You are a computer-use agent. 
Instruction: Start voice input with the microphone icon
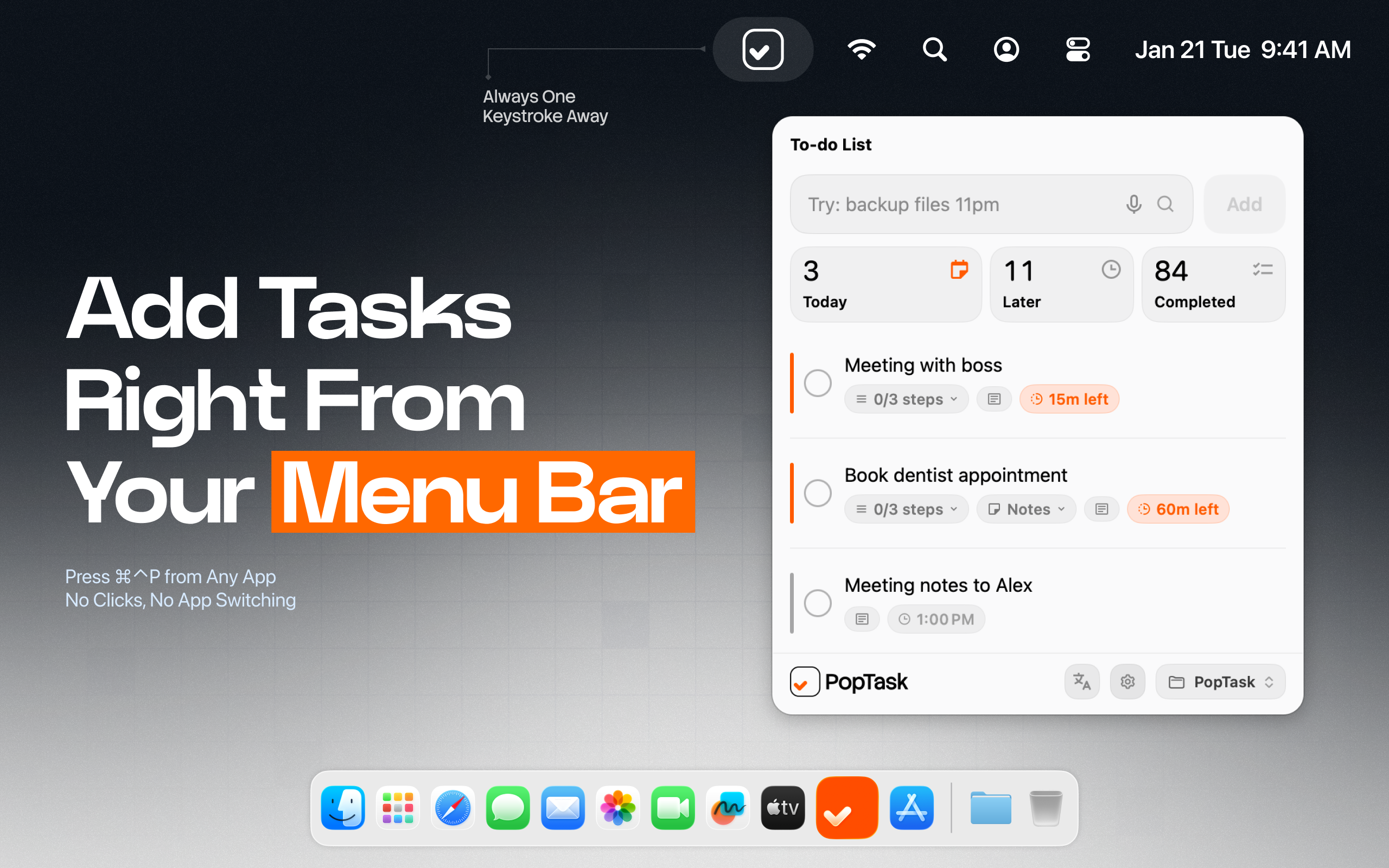pos(1133,205)
